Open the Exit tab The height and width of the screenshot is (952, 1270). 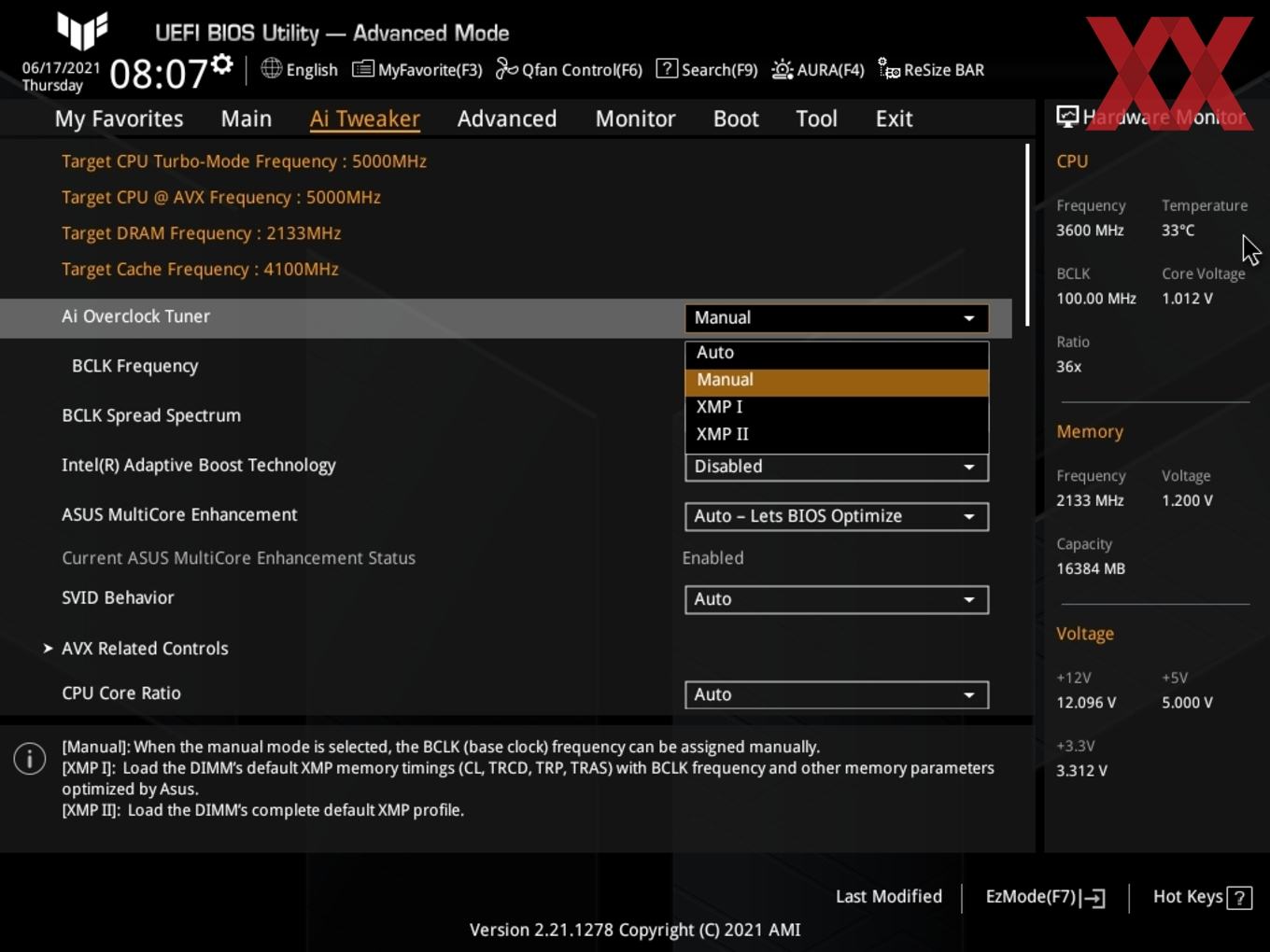pos(894,119)
